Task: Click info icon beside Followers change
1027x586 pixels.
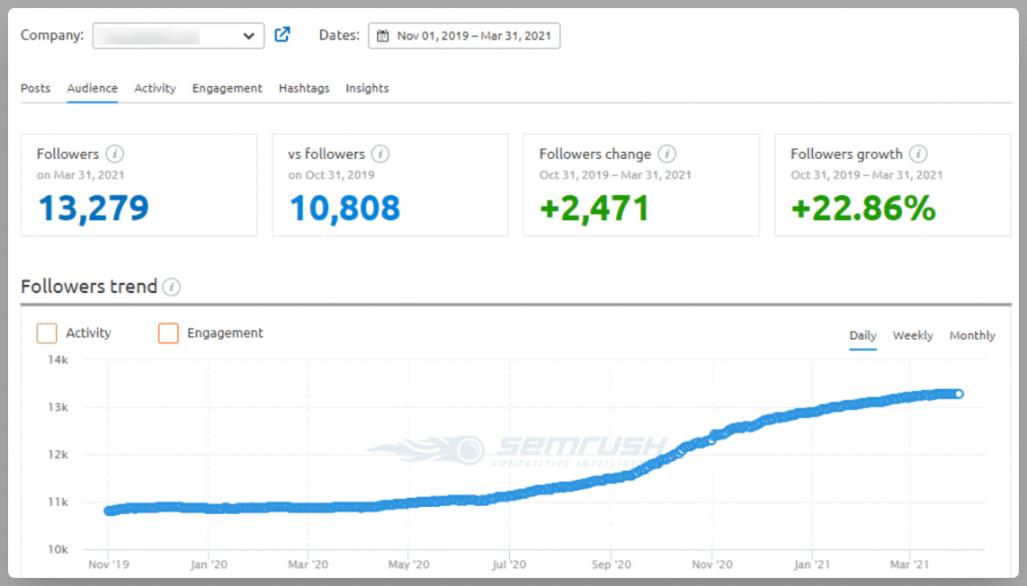Action: click(667, 154)
